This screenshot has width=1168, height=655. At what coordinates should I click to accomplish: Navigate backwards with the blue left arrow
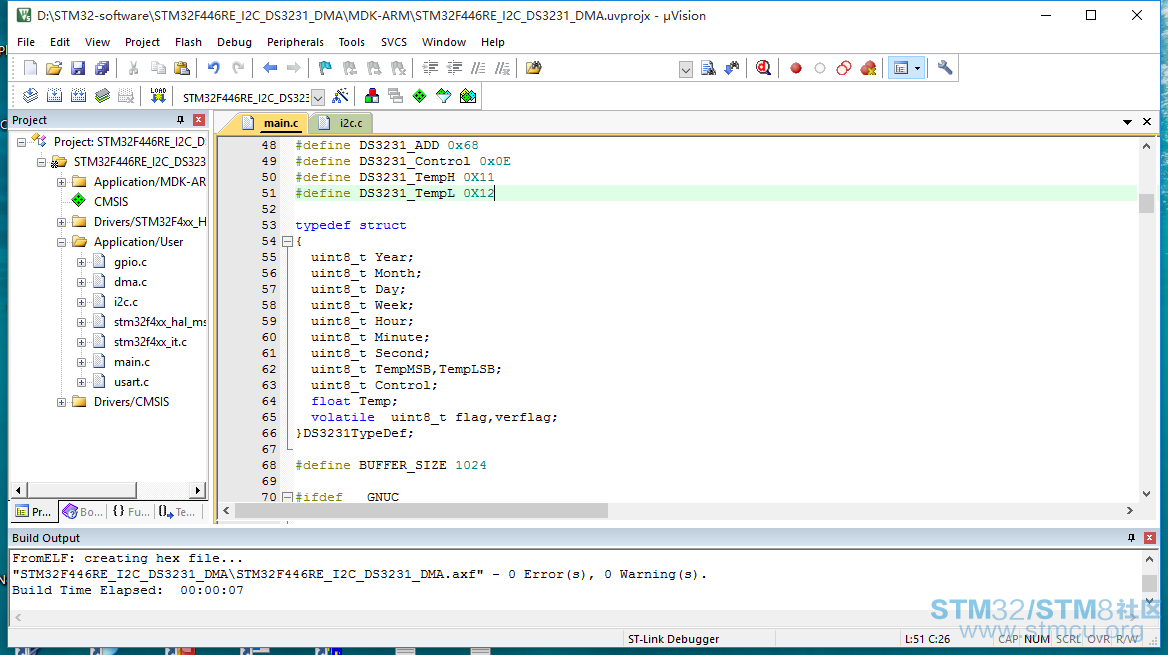(x=270, y=69)
